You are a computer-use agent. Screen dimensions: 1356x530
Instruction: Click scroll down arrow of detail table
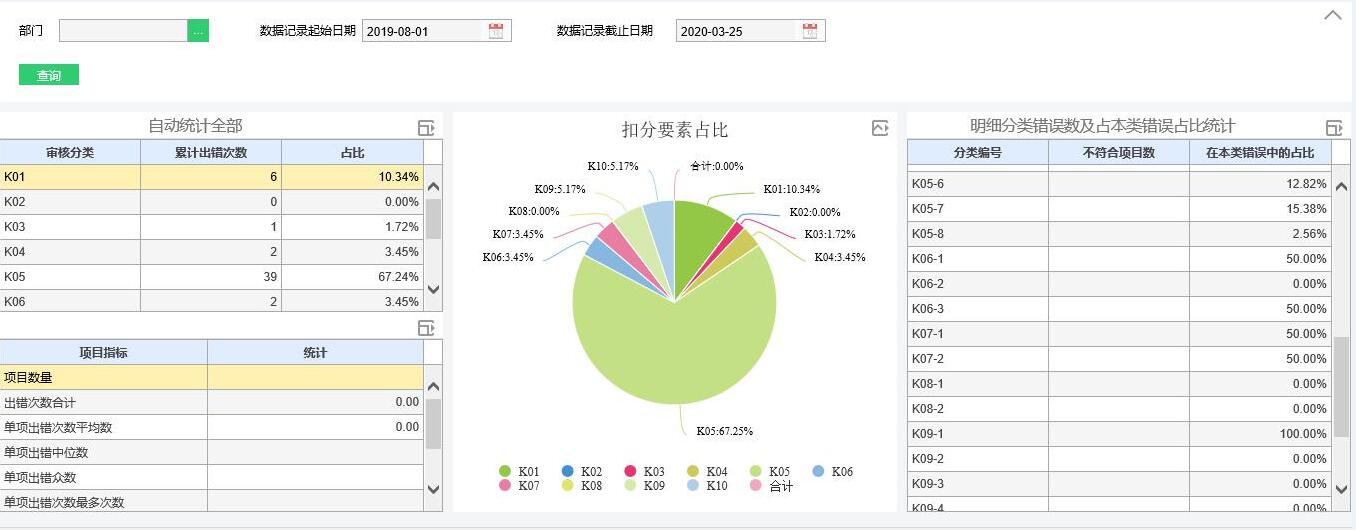(x=1341, y=489)
